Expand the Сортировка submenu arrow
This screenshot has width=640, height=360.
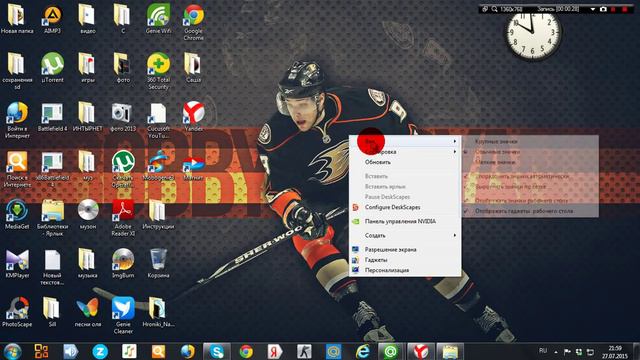pyautogui.click(x=455, y=152)
